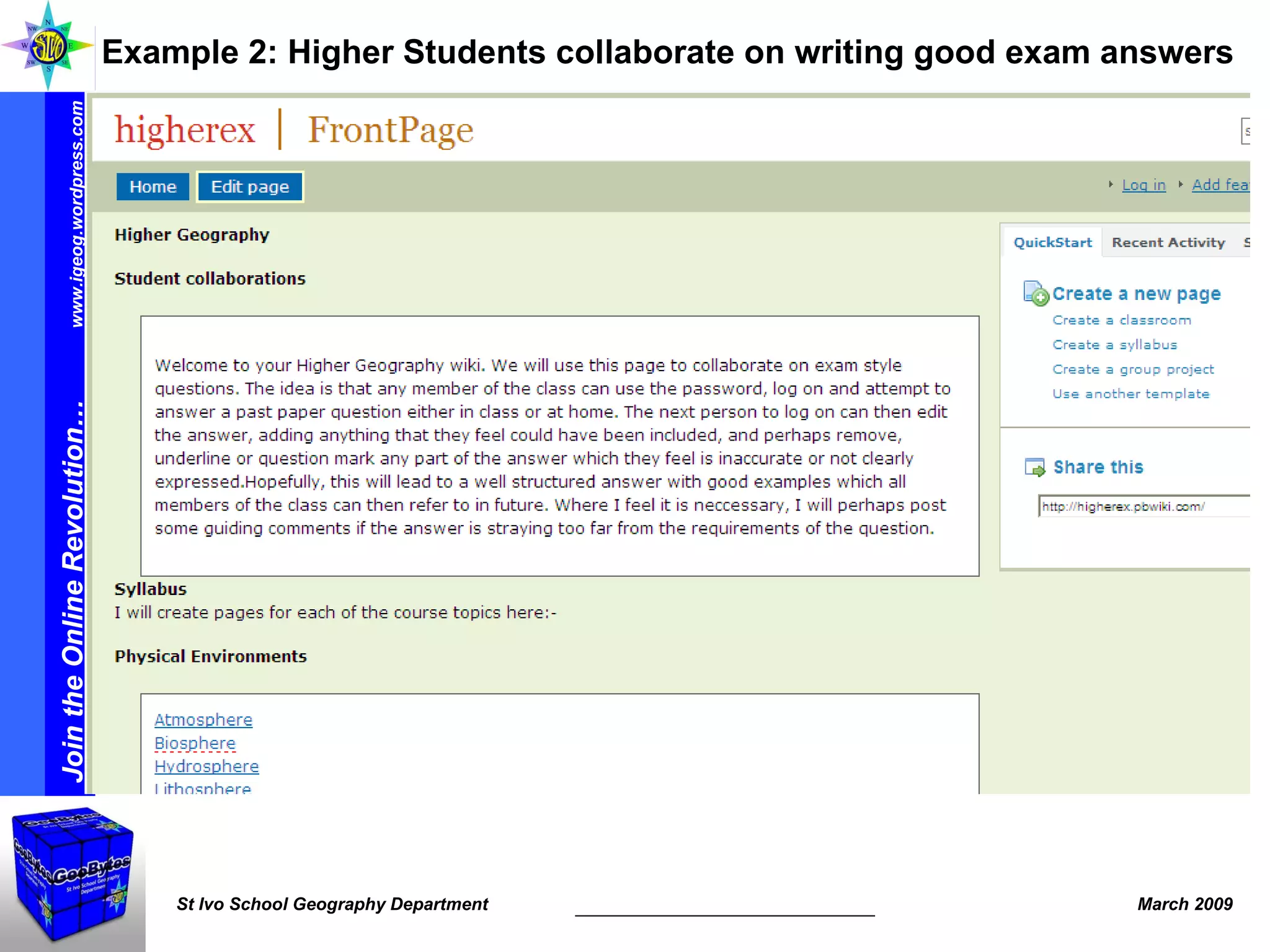
Task: Open the Hydrosphere topic page
Action: coord(206,767)
